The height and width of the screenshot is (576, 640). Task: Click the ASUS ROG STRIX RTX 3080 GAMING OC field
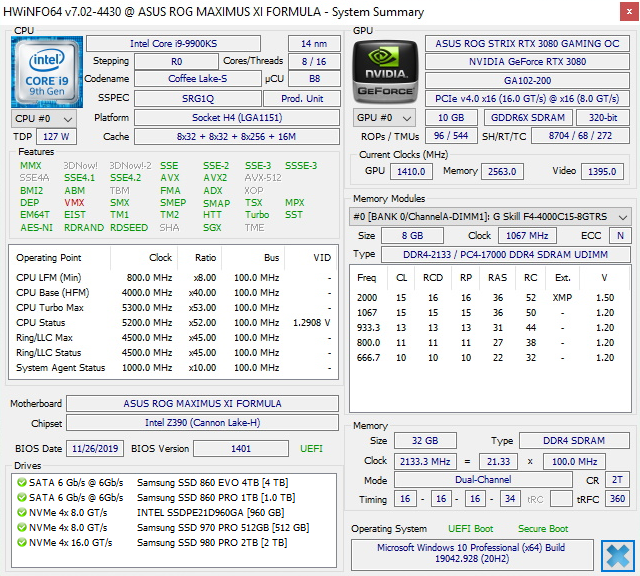pos(527,44)
